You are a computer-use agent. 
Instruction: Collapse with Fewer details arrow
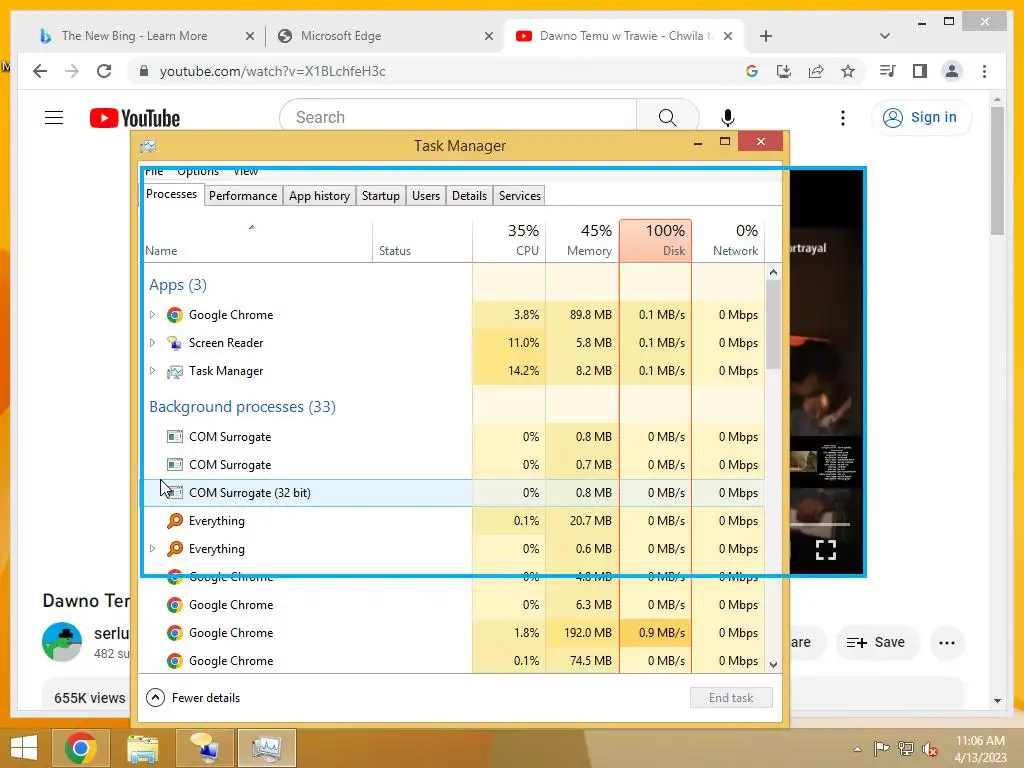coord(155,697)
